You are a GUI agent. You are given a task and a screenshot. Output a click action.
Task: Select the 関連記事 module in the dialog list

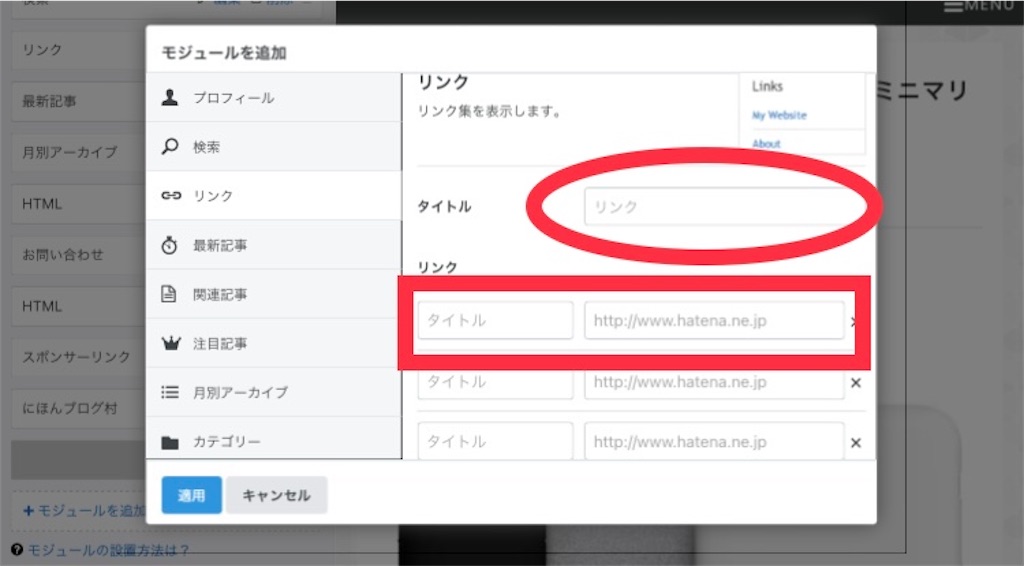[274, 294]
